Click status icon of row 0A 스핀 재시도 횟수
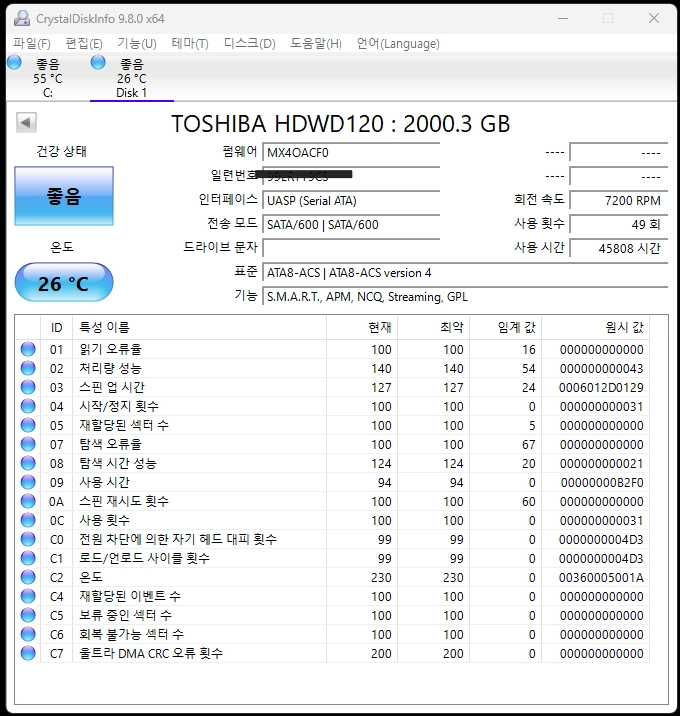The height and width of the screenshot is (716, 680). (28, 501)
